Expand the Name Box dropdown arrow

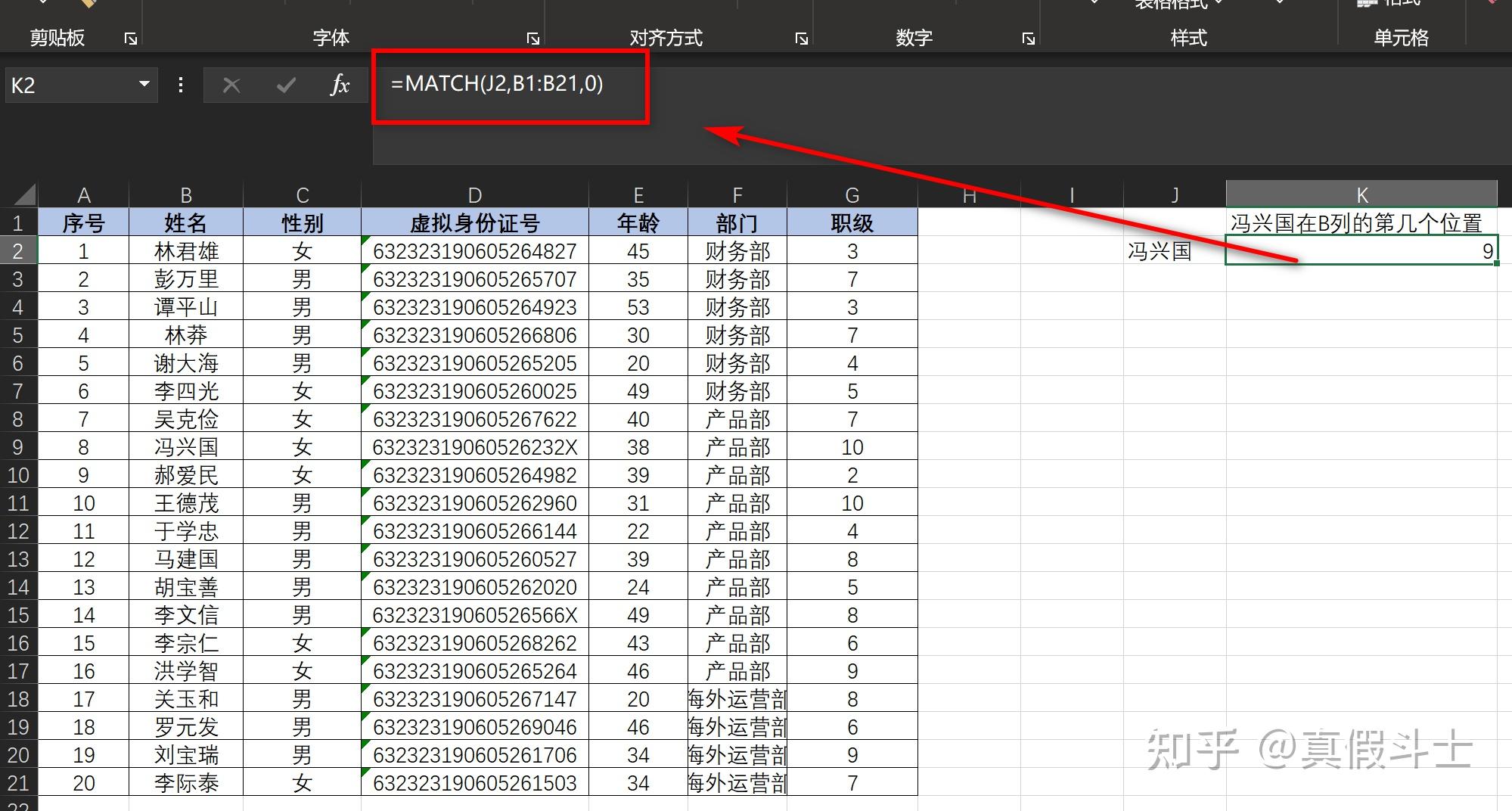[x=144, y=84]
